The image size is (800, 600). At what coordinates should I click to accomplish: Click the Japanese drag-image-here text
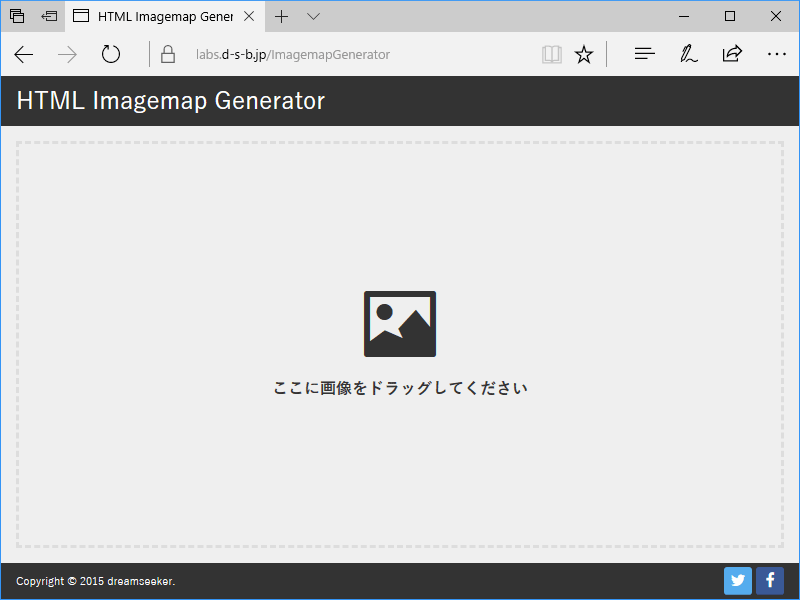[400, 388]
